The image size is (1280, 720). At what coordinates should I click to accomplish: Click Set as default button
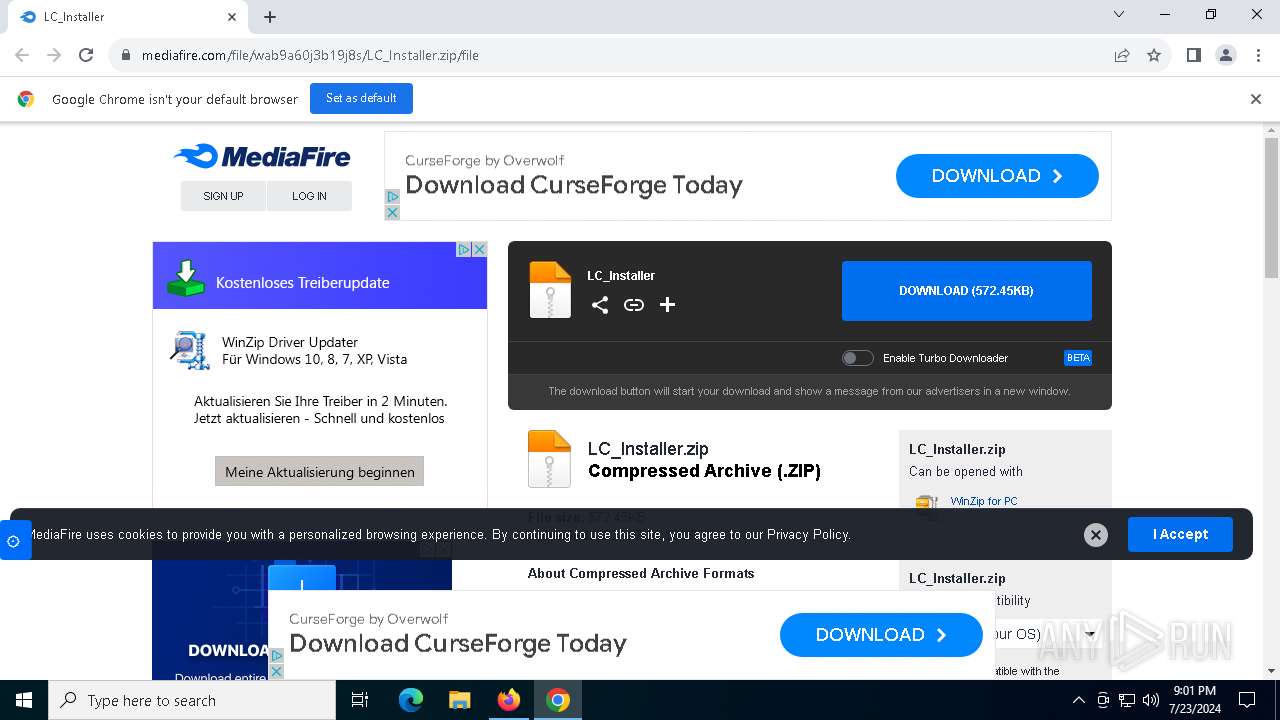(361, 98)
